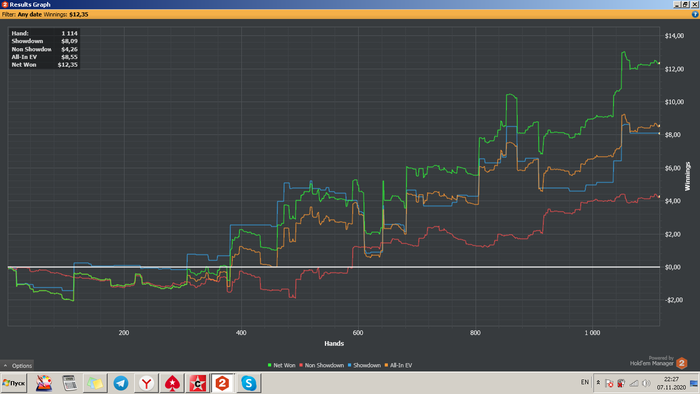
Task: Click the Results Graph title bar icon
Action: pos(4,4)
